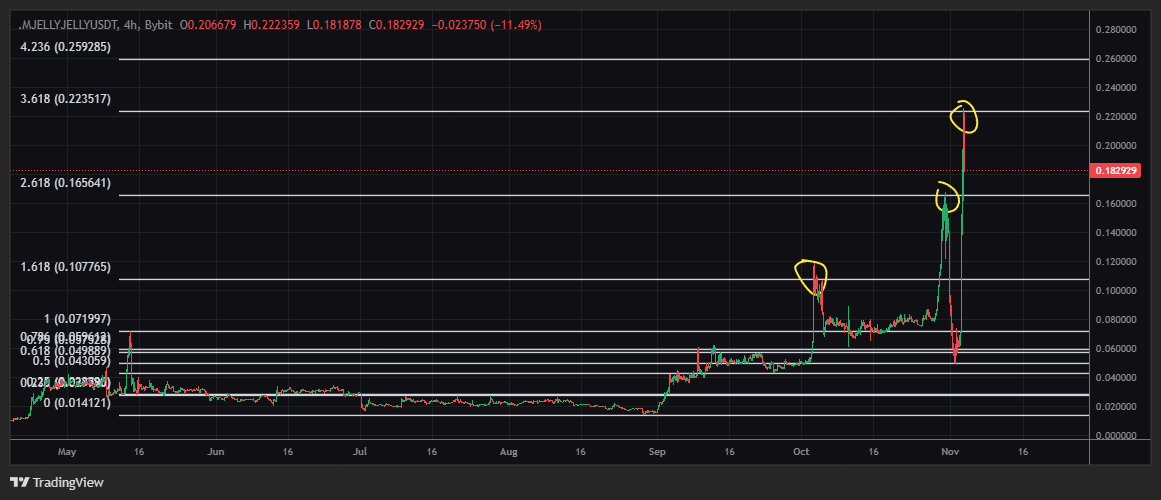Click the close value C0.182929 in the header
1161x500 pixels.
click(x=395, y=25)
